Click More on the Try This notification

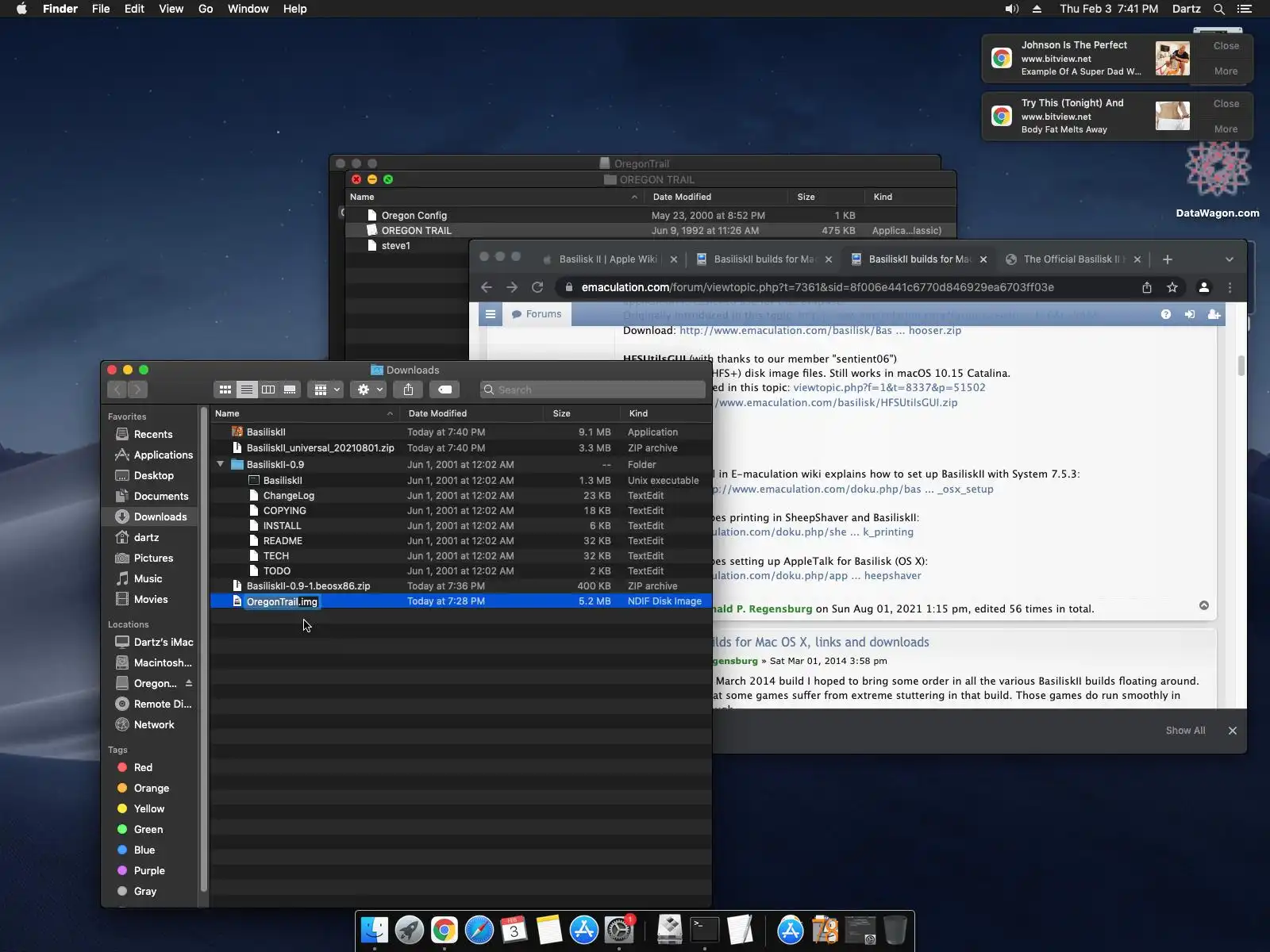click(1226, 129)
